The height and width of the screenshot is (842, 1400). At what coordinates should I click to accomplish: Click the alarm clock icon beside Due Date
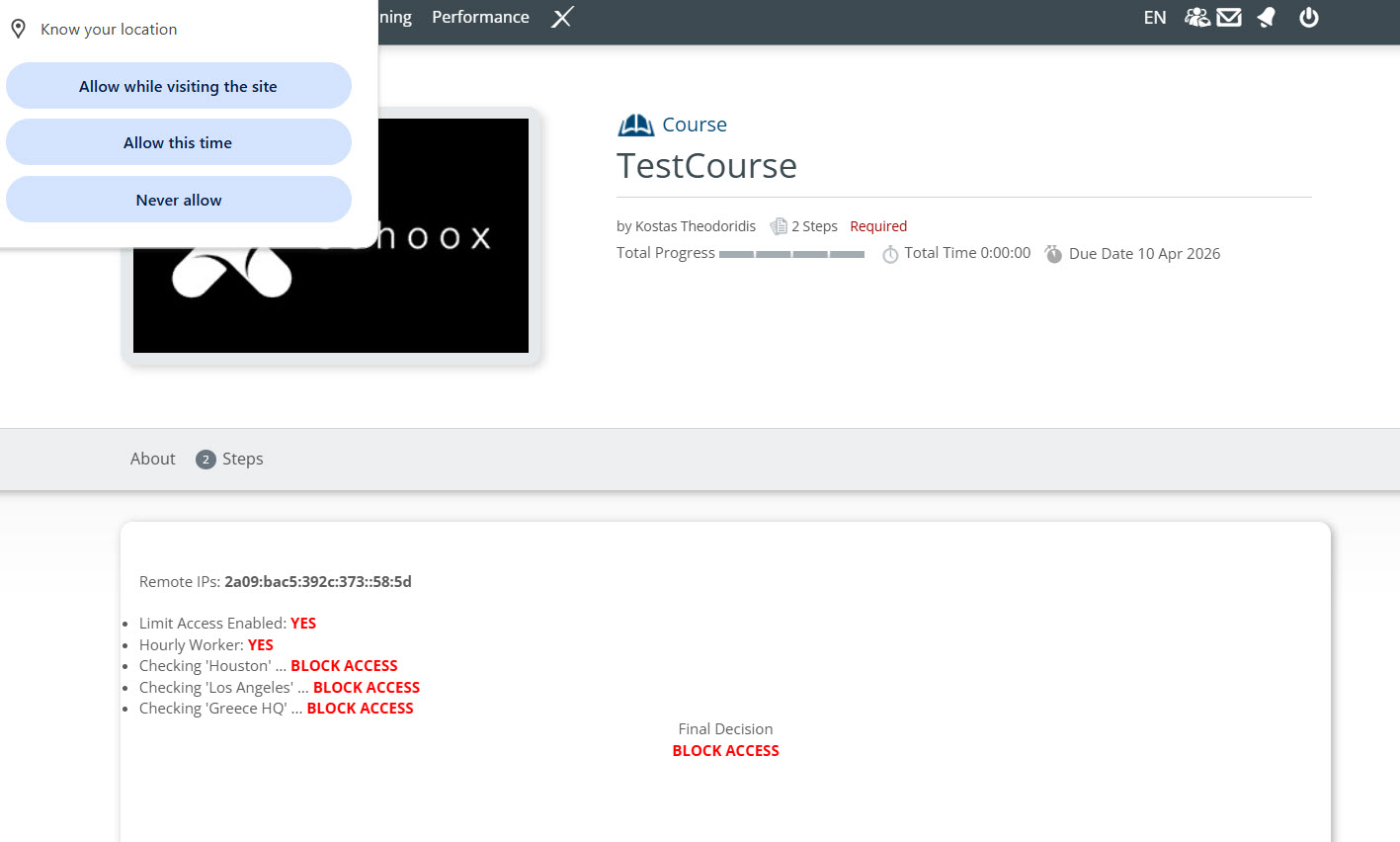tap(1054, 254)
